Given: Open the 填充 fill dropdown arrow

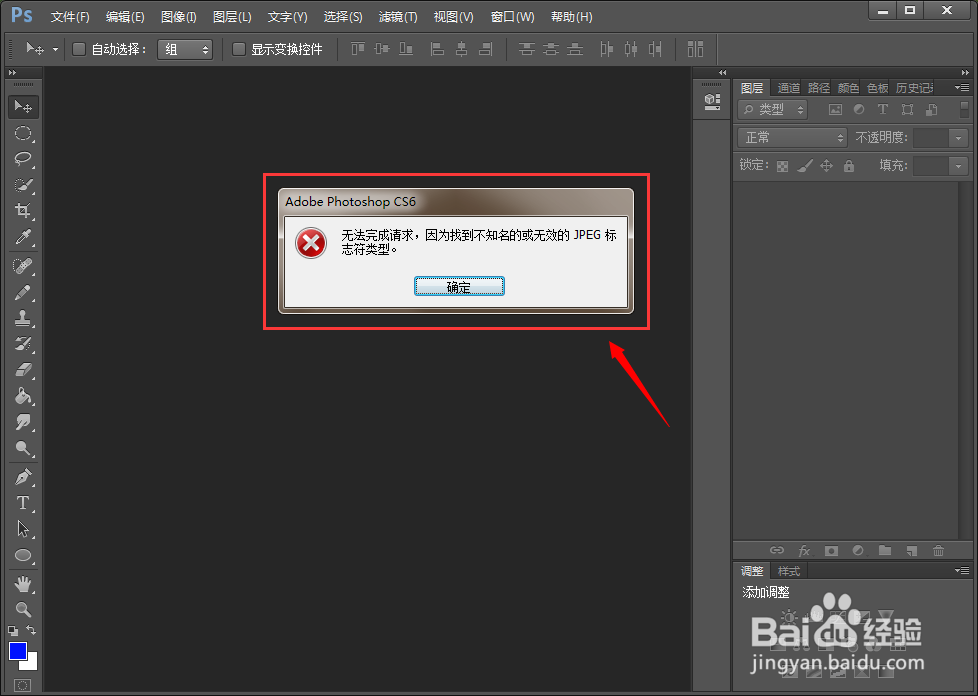Looking at the screenshot, I should (x=958, y=166).
